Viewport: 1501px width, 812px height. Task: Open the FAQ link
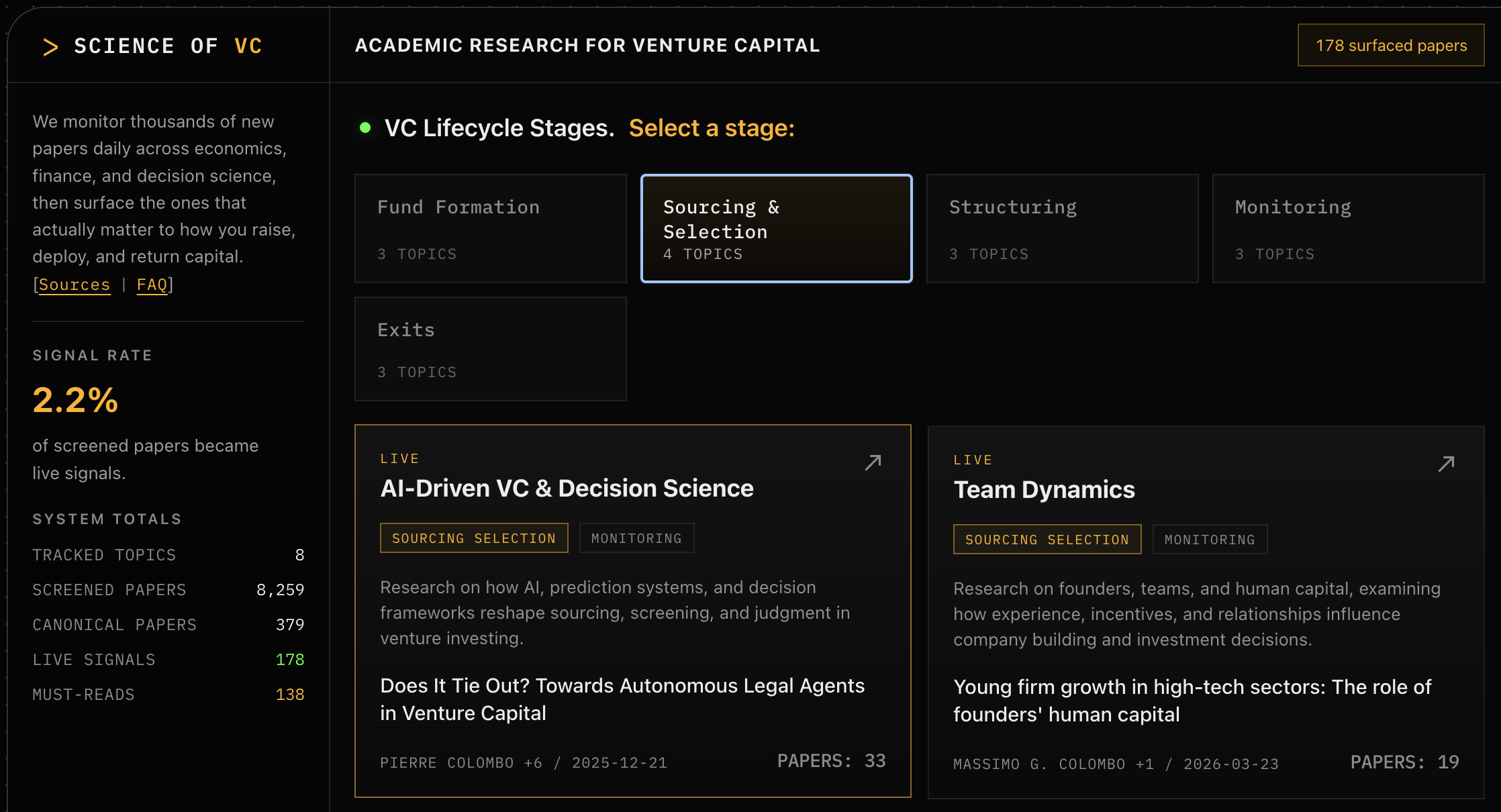(x=152, y=285)
